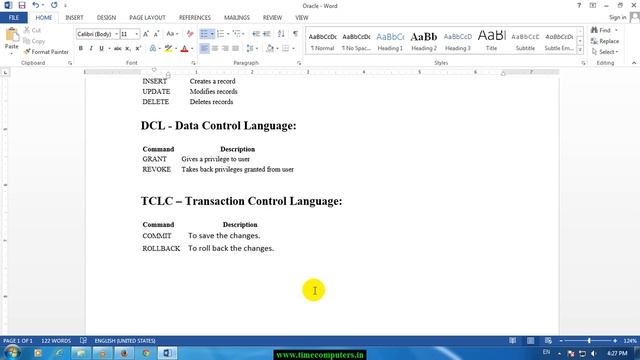Click the Text Effects glowing A icon
This screenshot has width=640, height=360.
pos(153,49)
